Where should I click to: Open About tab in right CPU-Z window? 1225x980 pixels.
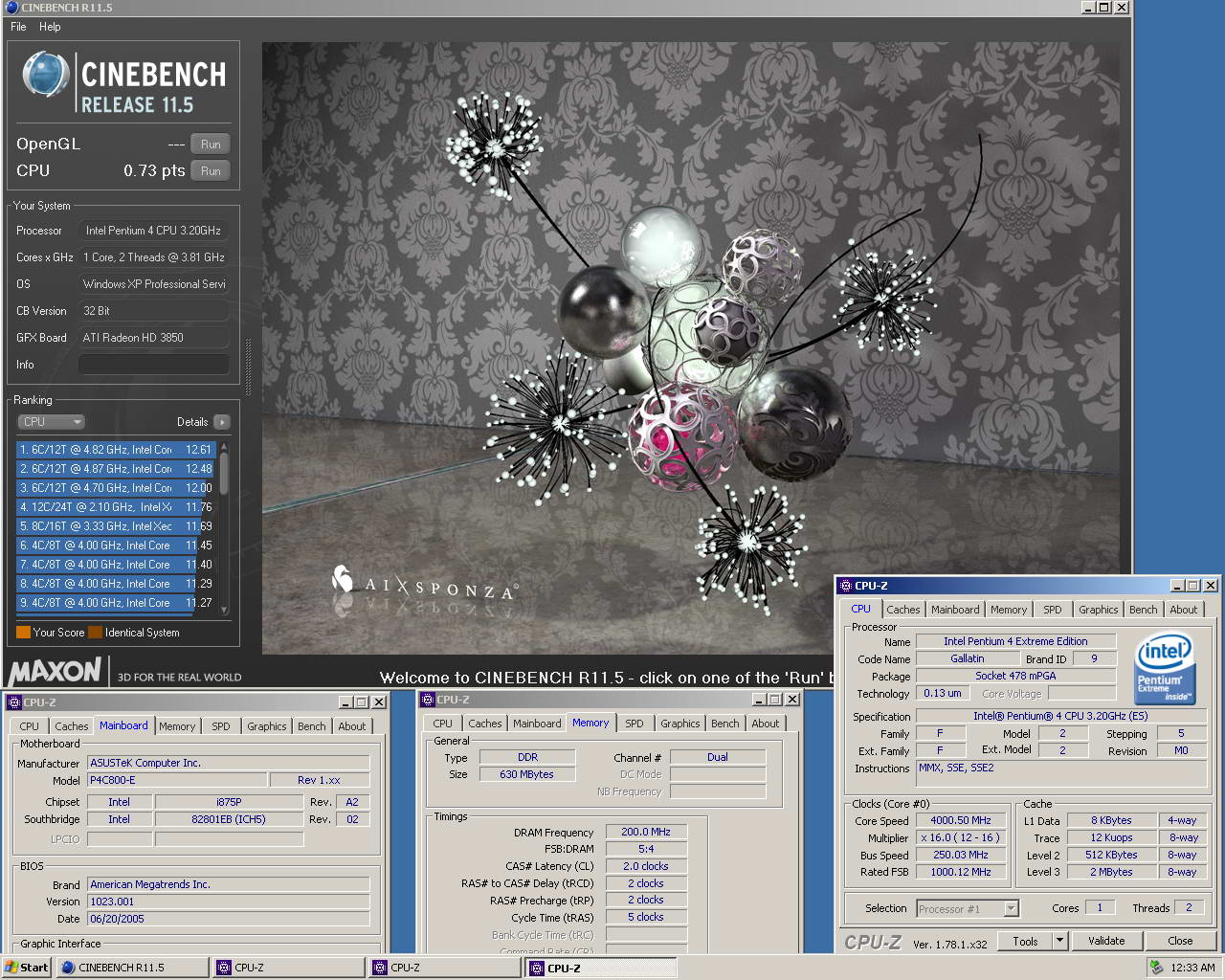coord(1184,610)
